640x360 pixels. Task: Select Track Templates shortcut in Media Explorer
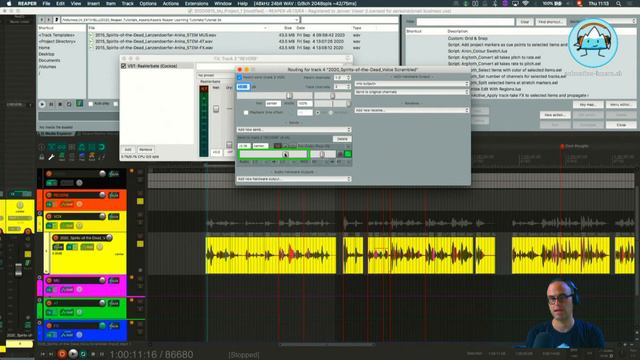(57, 35)
